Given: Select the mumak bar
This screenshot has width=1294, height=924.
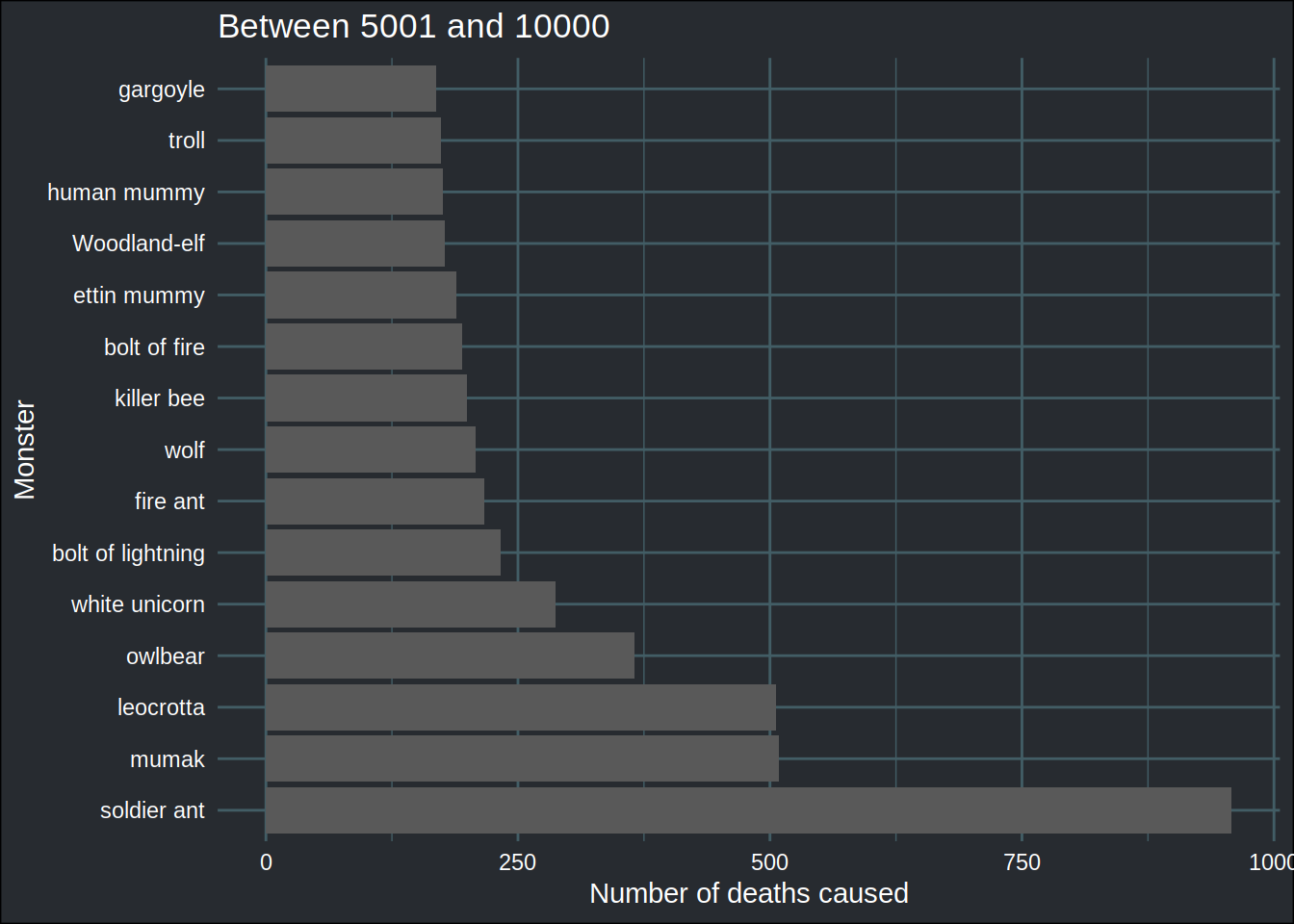Looking at the screenshot, I should 522,758.
